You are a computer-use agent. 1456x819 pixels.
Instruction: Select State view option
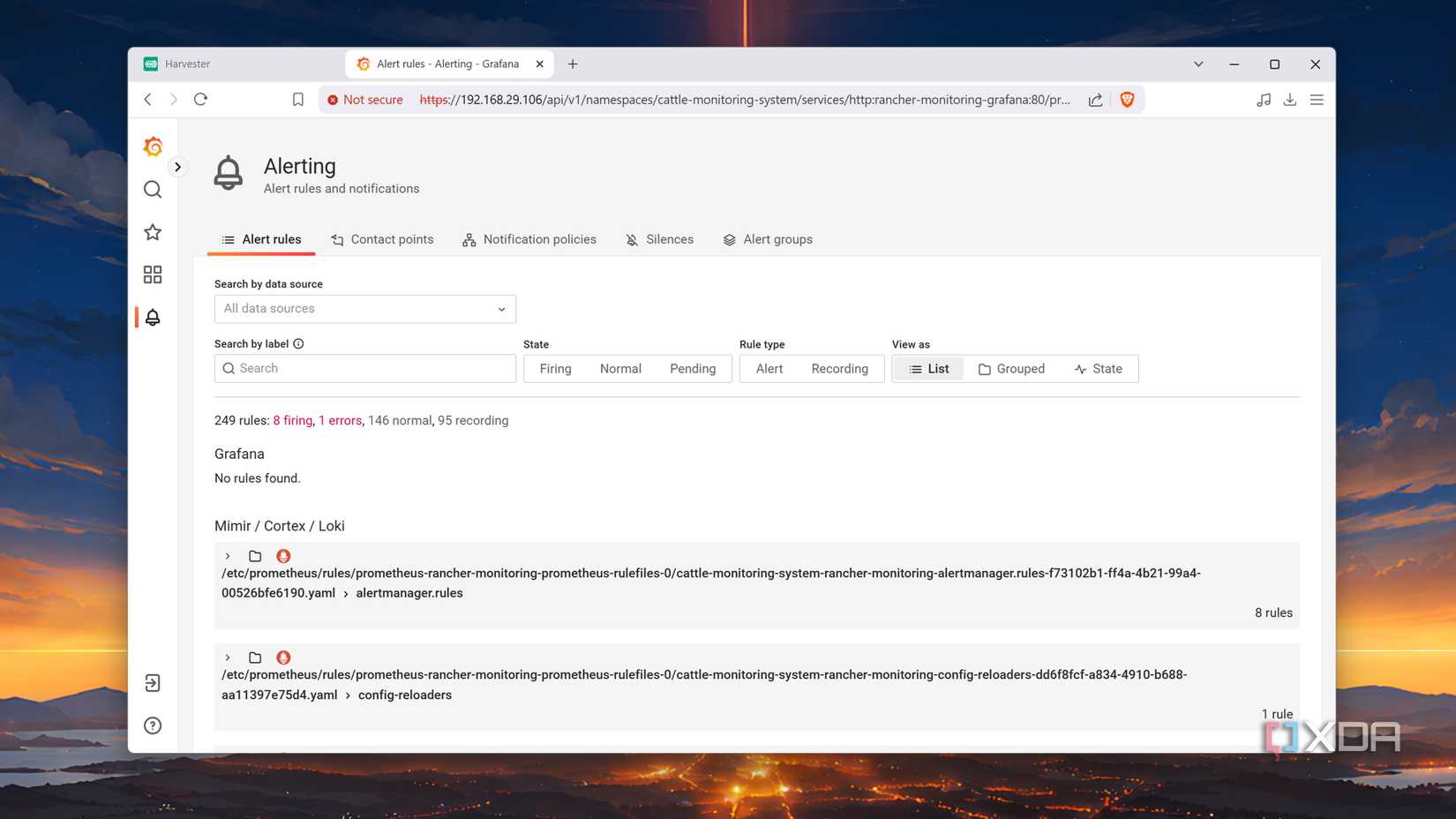click(x=1099, y=369)
